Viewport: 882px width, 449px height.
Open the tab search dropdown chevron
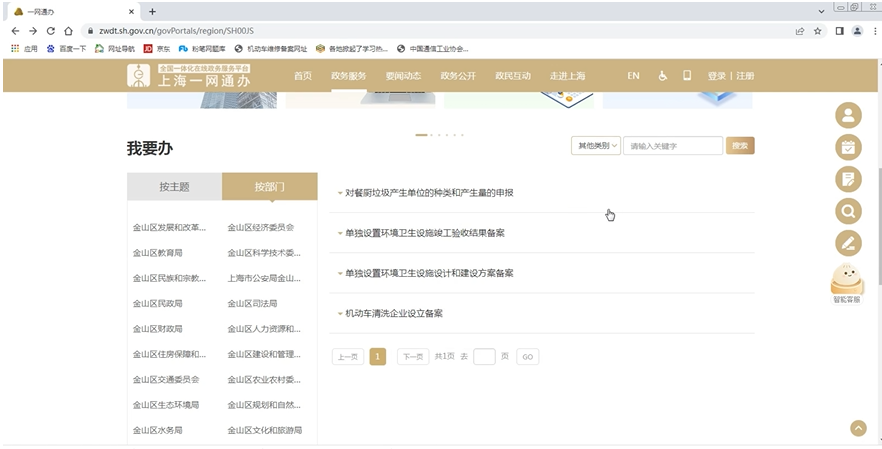click(822, 11)
